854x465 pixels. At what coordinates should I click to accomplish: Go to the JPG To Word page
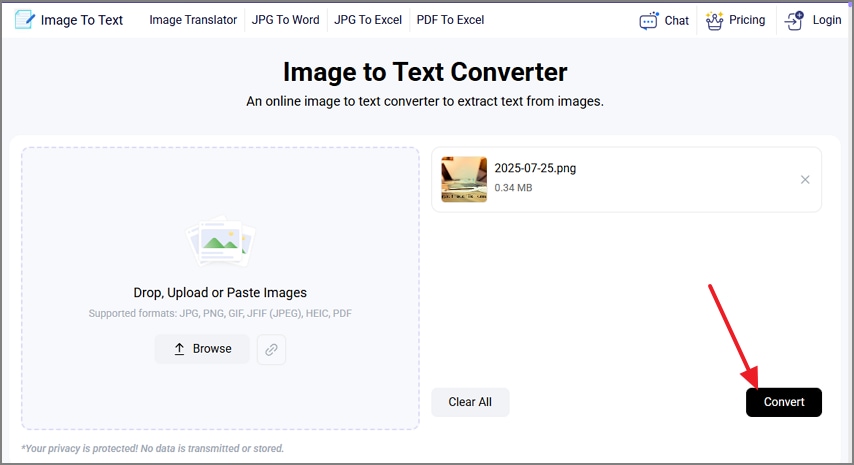pos(285,20)
